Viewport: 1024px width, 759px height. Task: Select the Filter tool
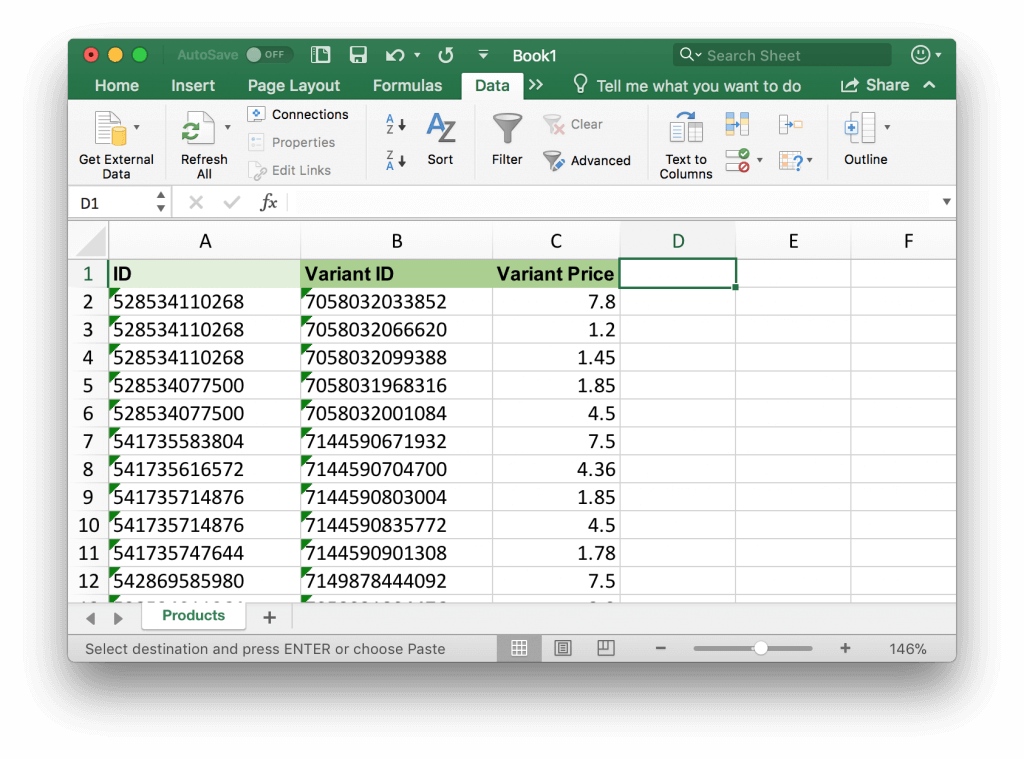pos(507,140)
